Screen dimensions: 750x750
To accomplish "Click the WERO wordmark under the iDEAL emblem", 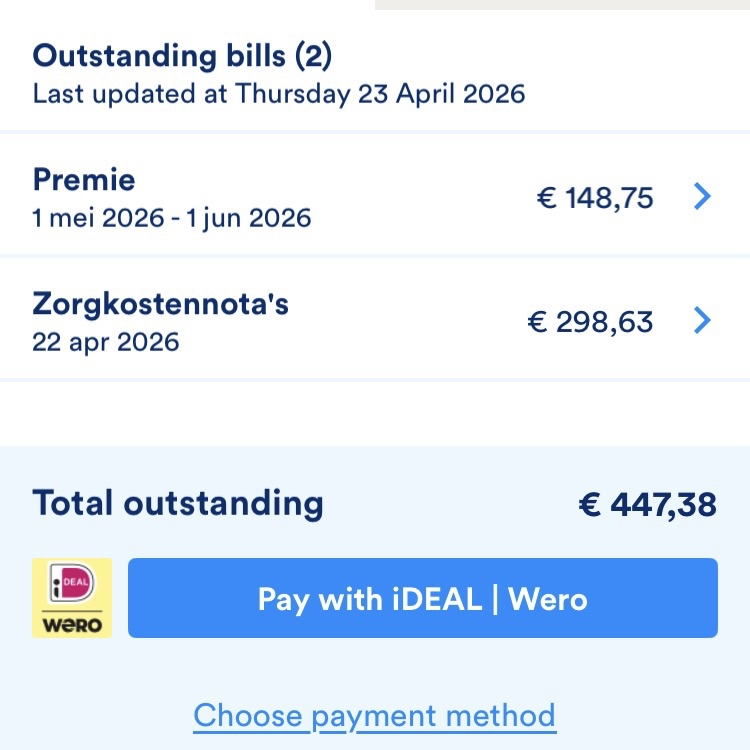I will [x=72, y=625].
